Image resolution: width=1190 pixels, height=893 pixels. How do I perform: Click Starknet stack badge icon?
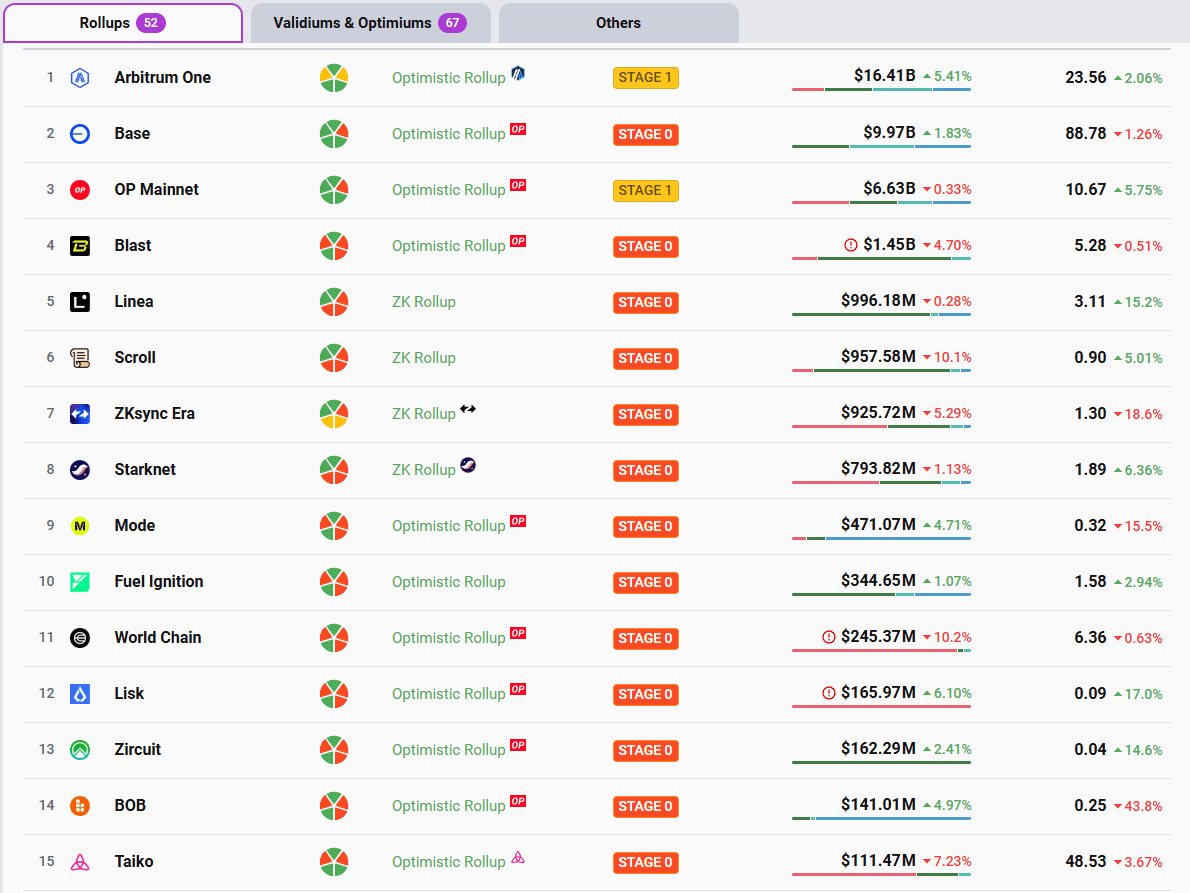(x=468, y=465)
